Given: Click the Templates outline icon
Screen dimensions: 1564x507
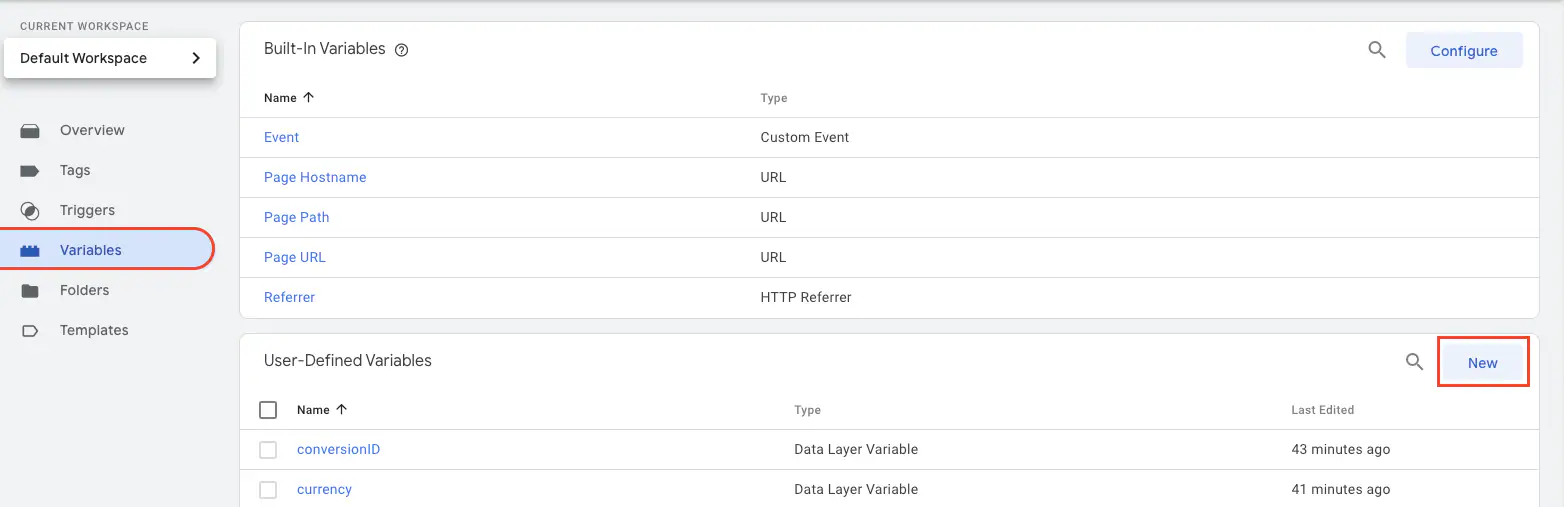Looking at the screenshot, I should [x=30, y=330].
